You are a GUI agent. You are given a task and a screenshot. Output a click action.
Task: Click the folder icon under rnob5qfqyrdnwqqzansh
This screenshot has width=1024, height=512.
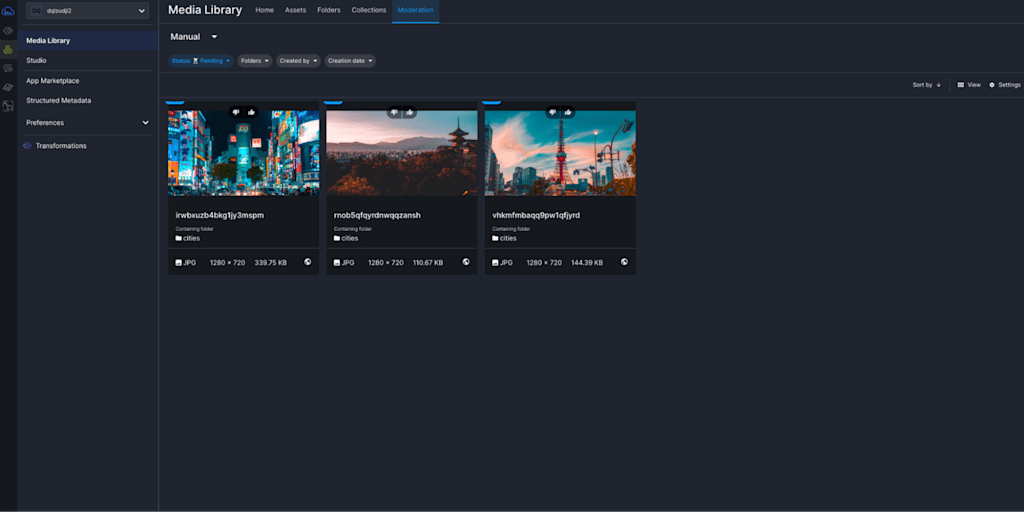[x=337, y=238]
